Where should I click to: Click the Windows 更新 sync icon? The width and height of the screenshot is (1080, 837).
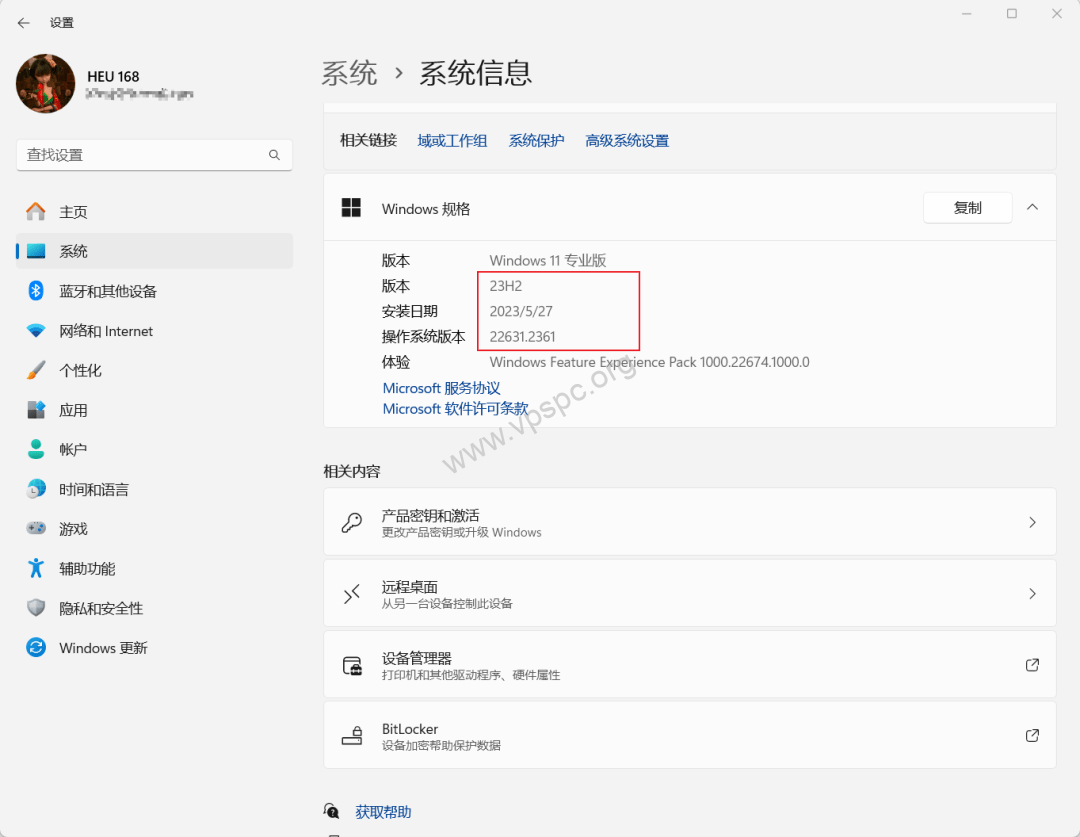[x=36, y=648]
